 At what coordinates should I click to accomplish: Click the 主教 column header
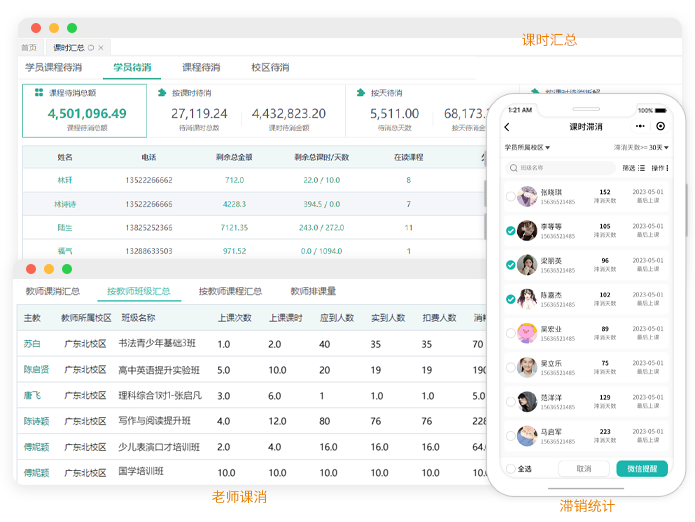click(32, 318)
